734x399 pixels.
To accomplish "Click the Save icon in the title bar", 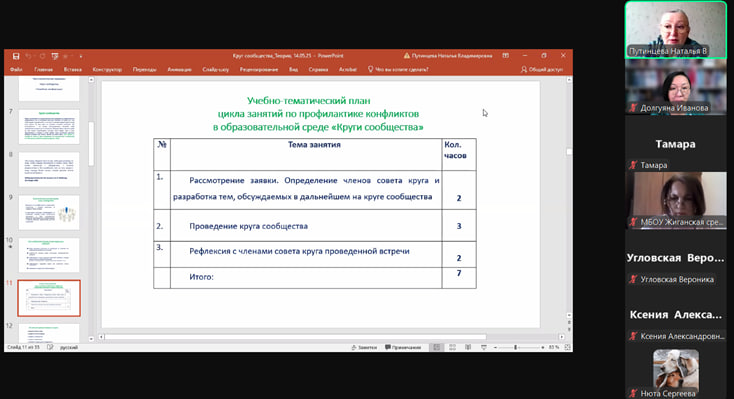I will [x=16, y=56].
